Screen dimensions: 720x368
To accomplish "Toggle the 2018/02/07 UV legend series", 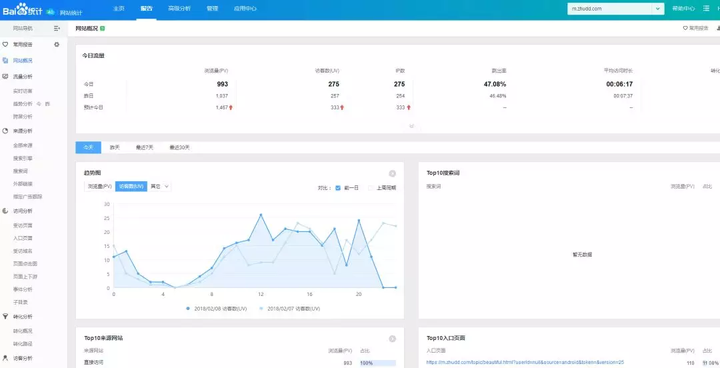I will click(290, 309).
